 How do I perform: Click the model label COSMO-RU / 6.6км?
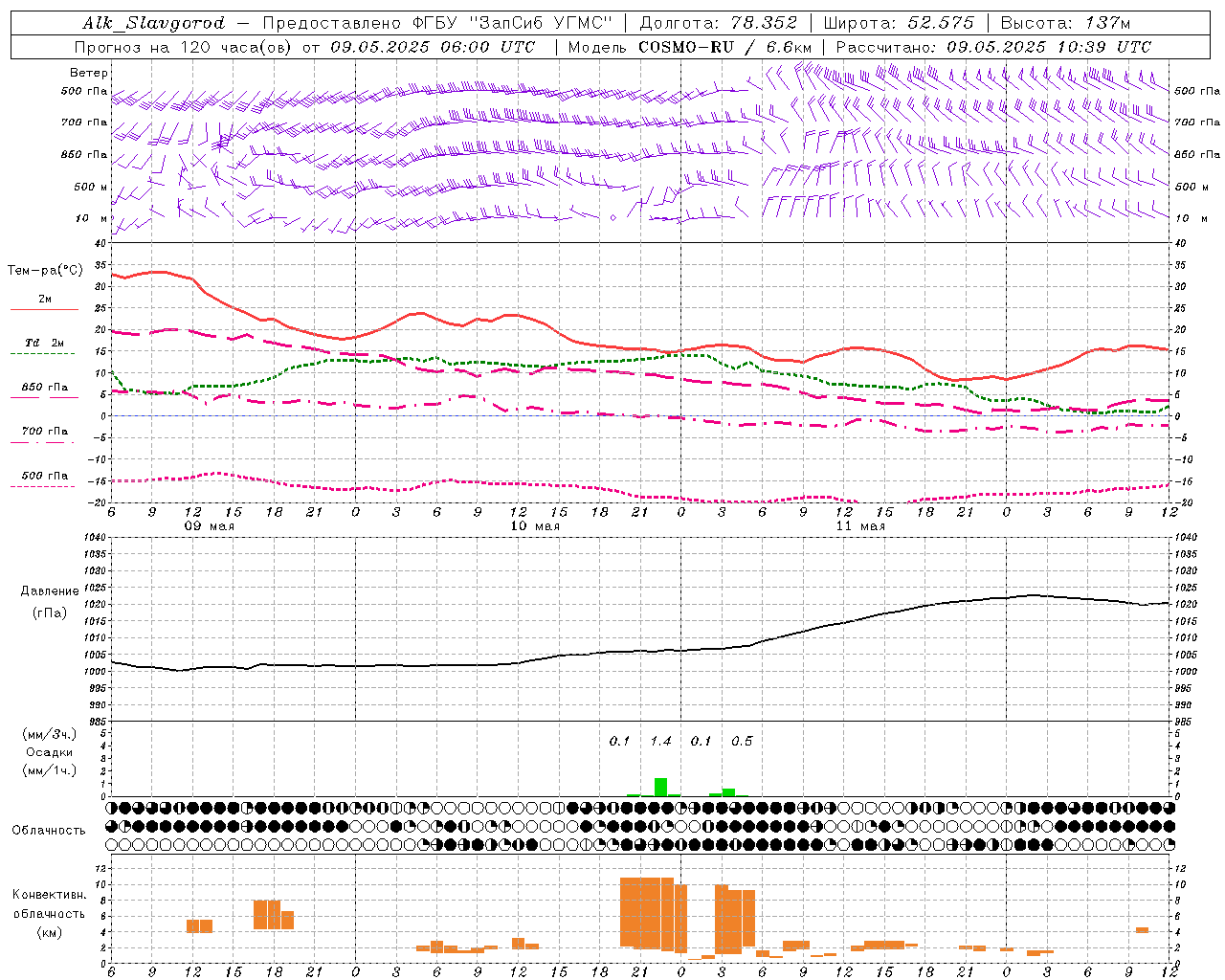click(725, 47)
